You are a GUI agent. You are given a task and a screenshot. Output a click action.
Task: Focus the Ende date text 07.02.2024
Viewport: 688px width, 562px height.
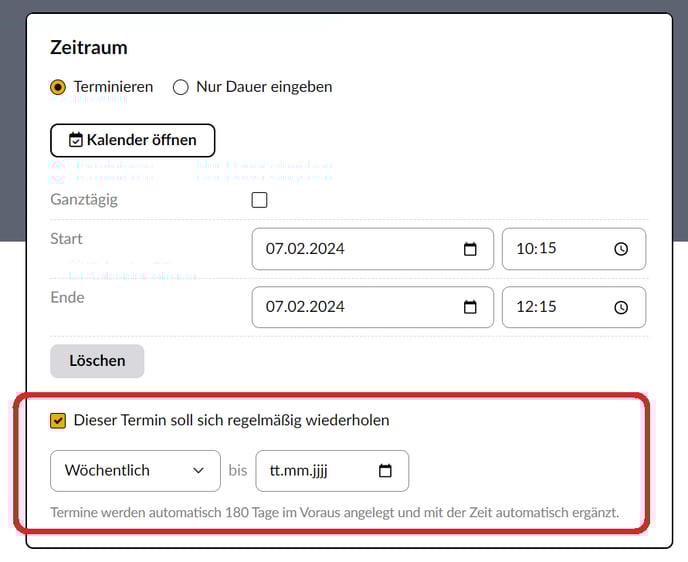click(305, 307)
